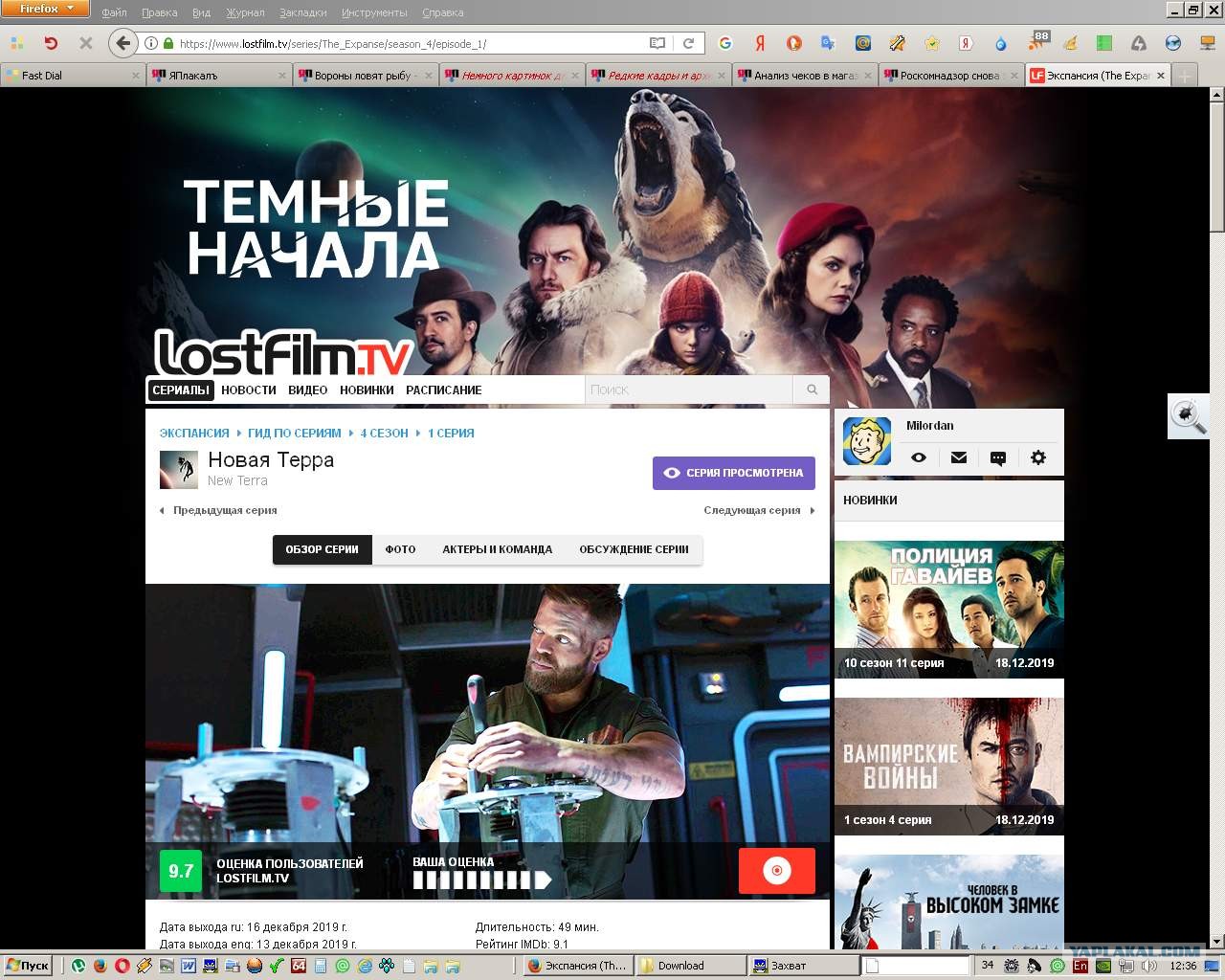Click the blue water drop toolbar icon
Screen dimensions: 1225x980
pyautogui.click(x=1000, y=44)
